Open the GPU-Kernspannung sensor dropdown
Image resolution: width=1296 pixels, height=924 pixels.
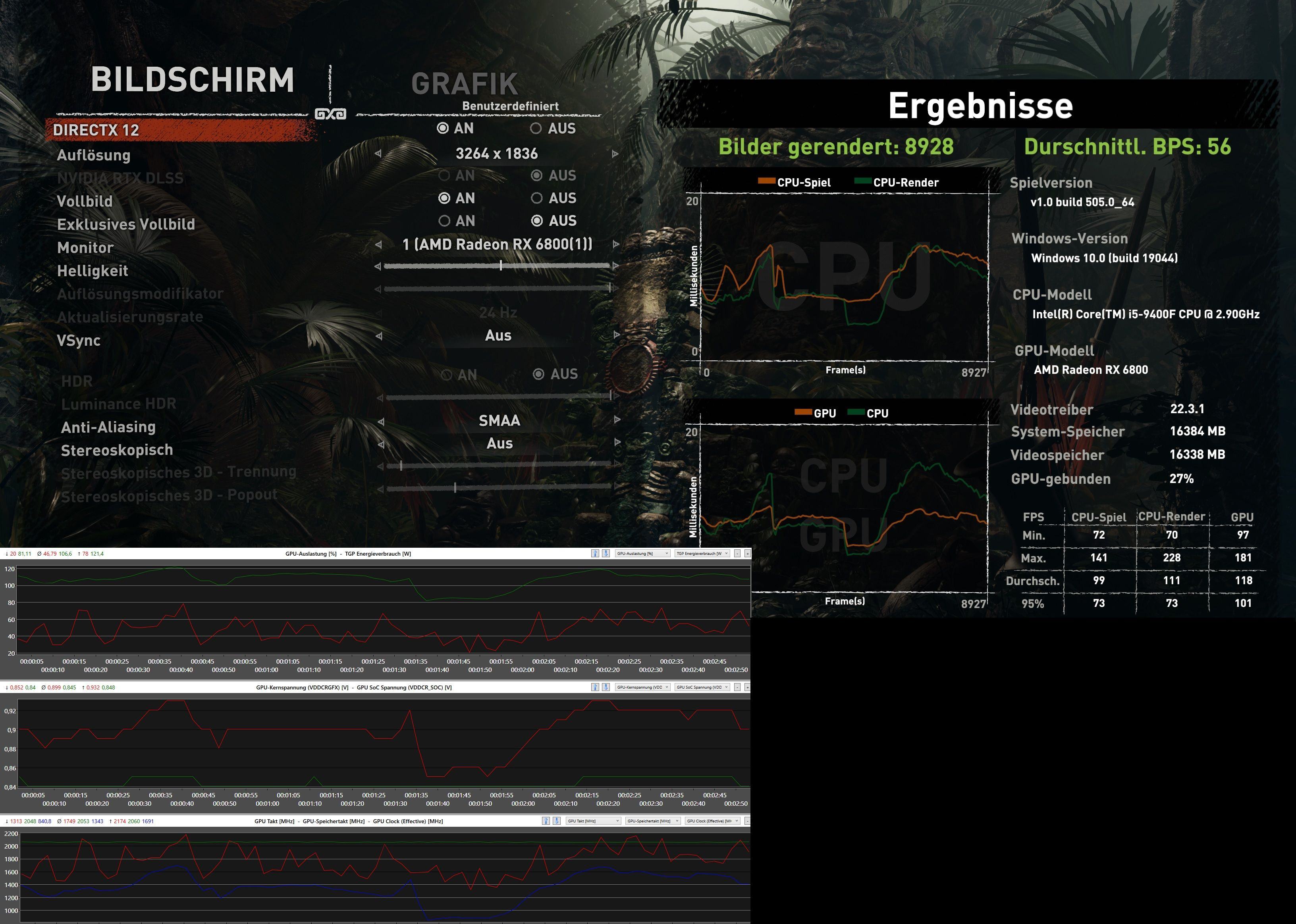click(x=642, y=687)
